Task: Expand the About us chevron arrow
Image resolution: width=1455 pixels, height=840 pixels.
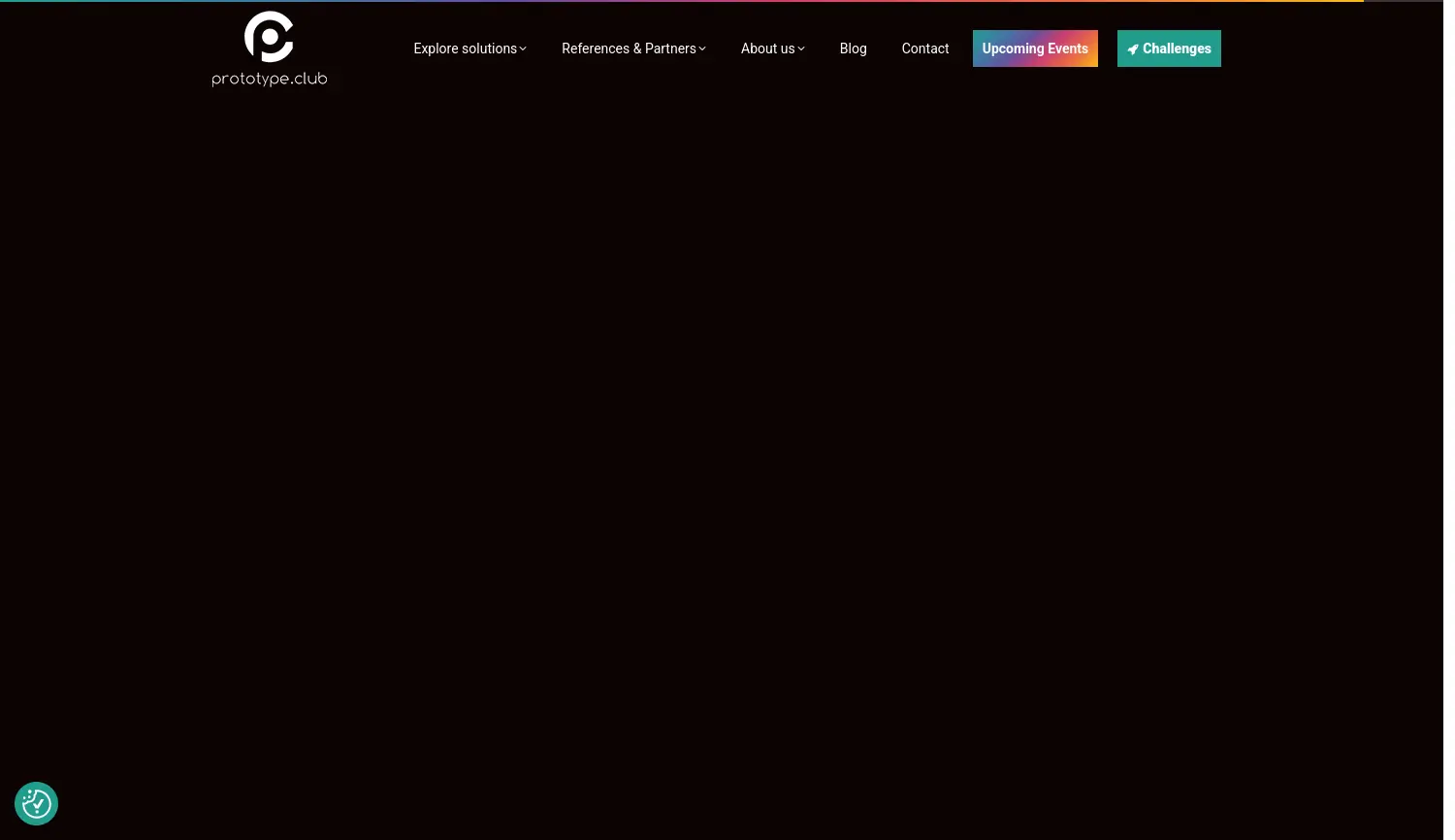Action: pos(801,49)
